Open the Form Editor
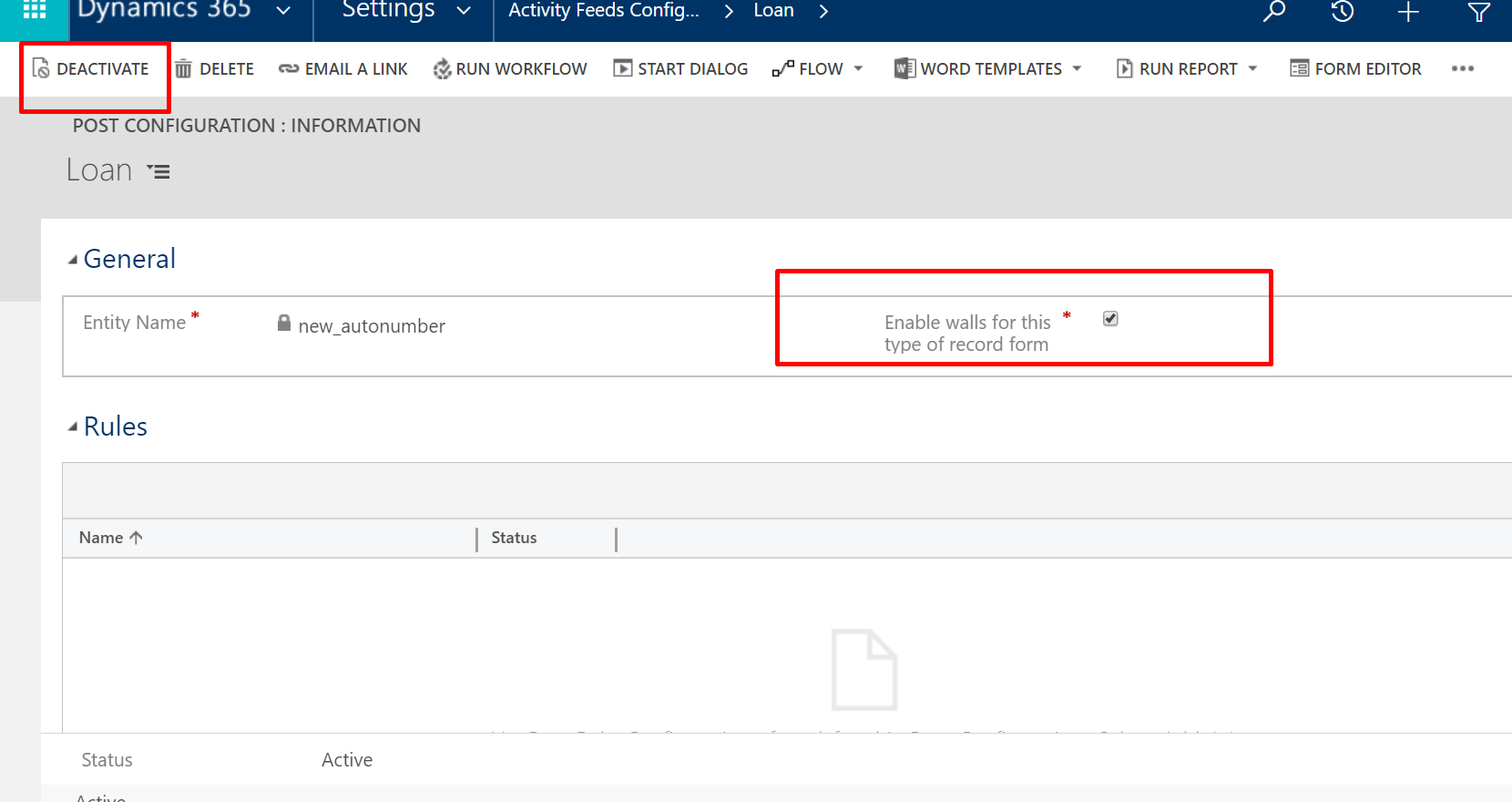This screenshot has height=802, width=1512. pos(1355,69)
